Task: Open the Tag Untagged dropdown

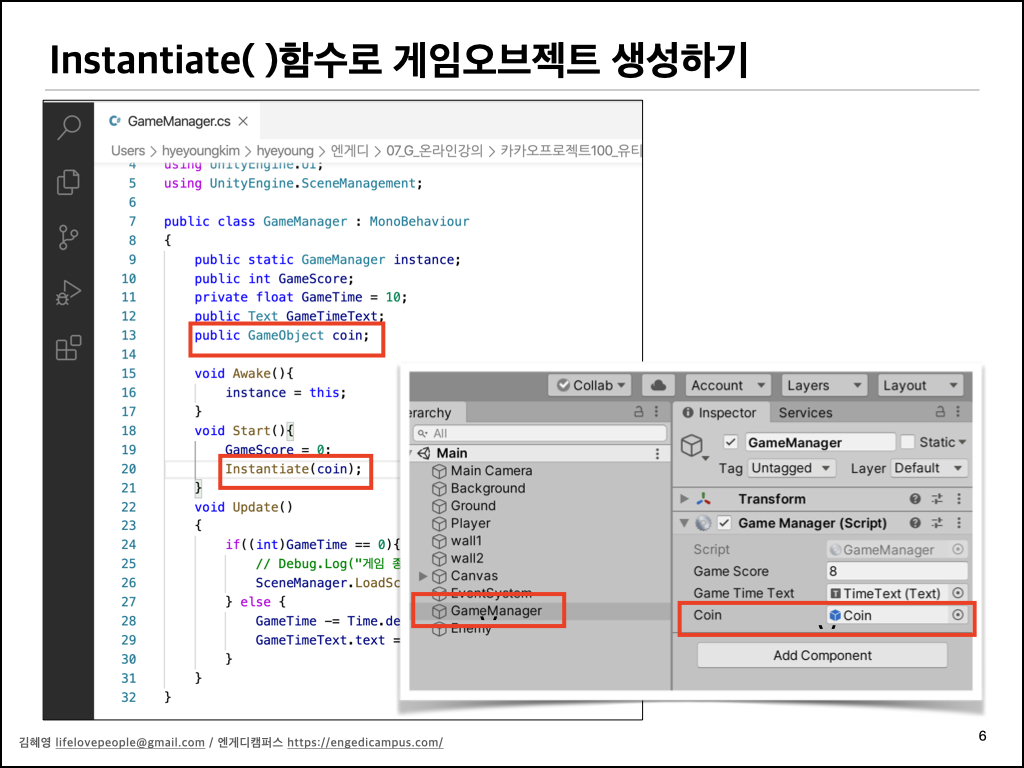Action: click(x=792, y=468)
